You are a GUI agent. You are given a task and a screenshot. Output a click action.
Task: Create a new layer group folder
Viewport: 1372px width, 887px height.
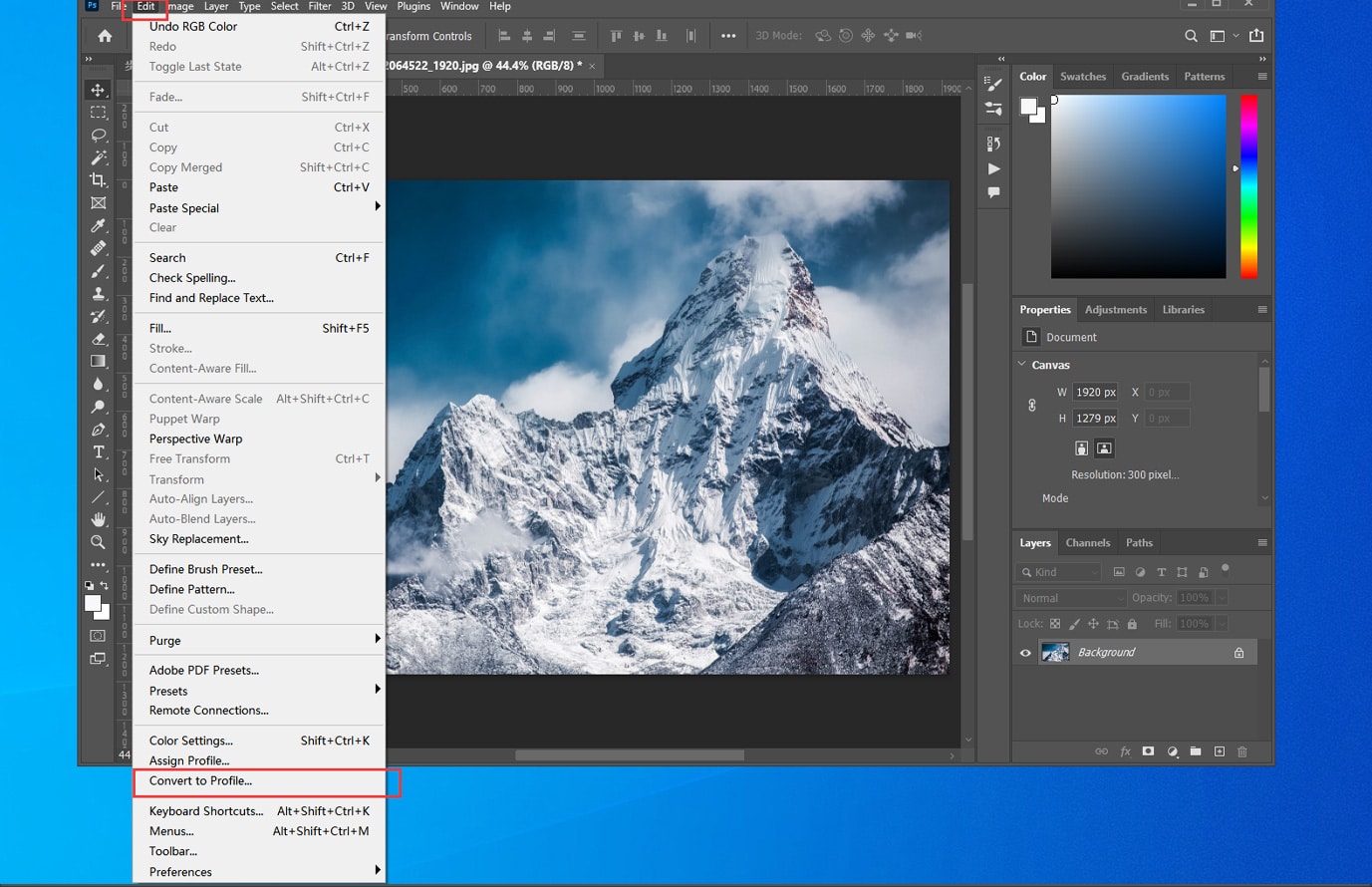click(x=1195, y=751)
